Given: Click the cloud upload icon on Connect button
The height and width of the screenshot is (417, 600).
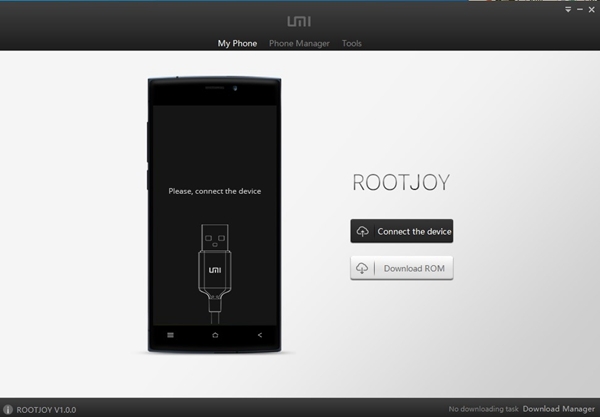Looking at the screenshot, I should (x=362, y=231).
